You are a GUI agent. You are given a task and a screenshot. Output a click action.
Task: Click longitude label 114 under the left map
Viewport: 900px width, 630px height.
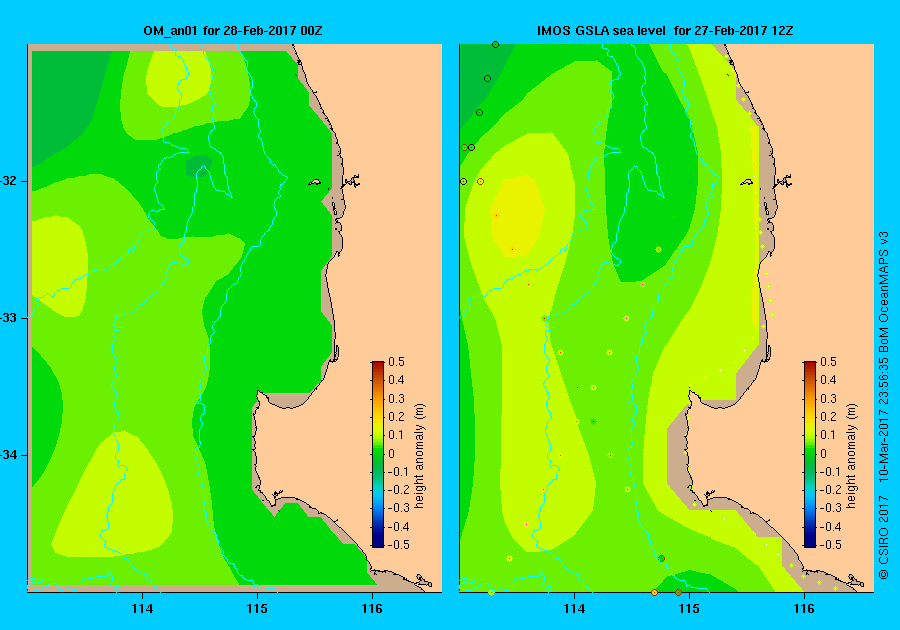[142, 609]
